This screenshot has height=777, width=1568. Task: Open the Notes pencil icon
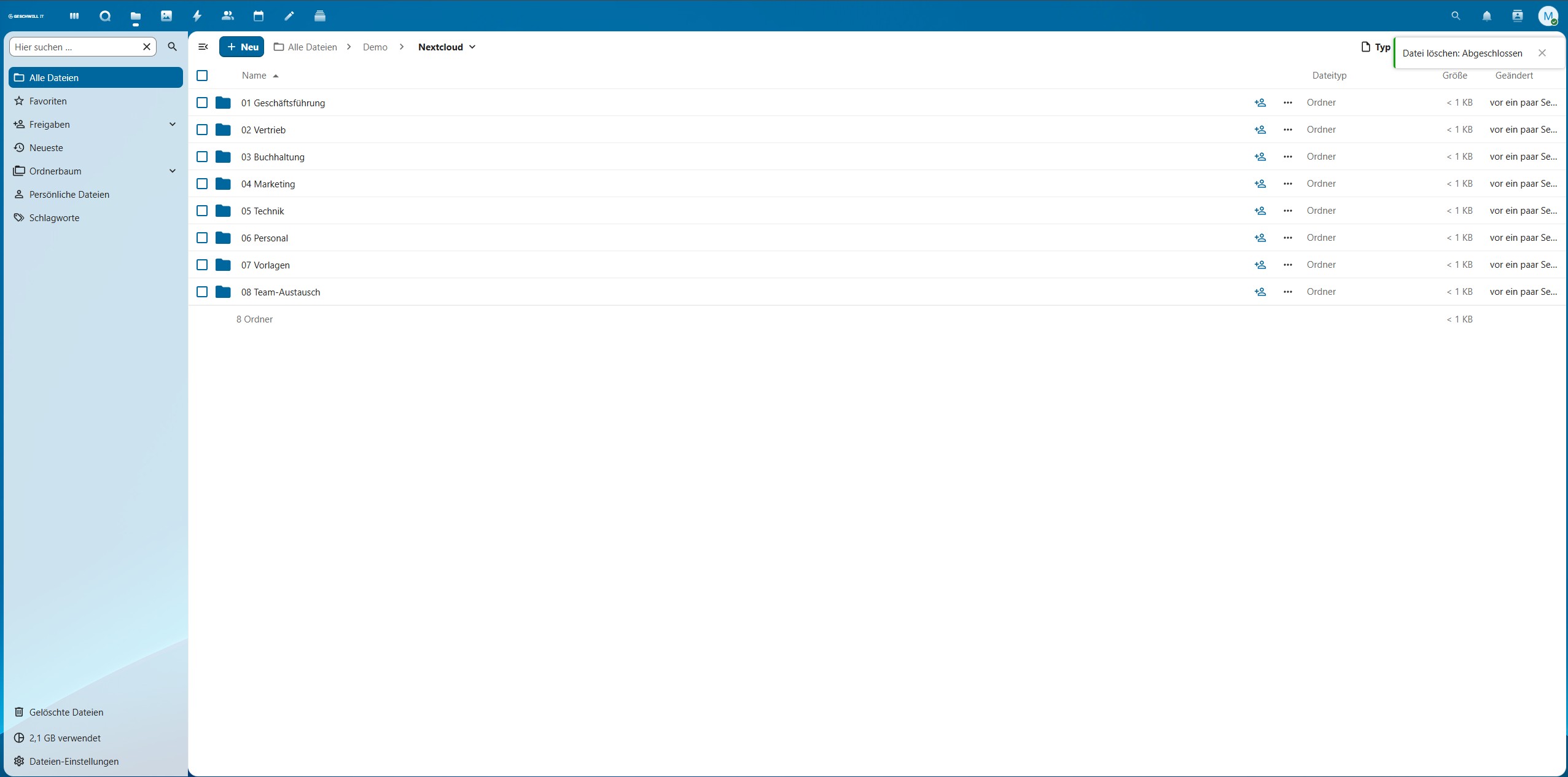coord(289,16)
